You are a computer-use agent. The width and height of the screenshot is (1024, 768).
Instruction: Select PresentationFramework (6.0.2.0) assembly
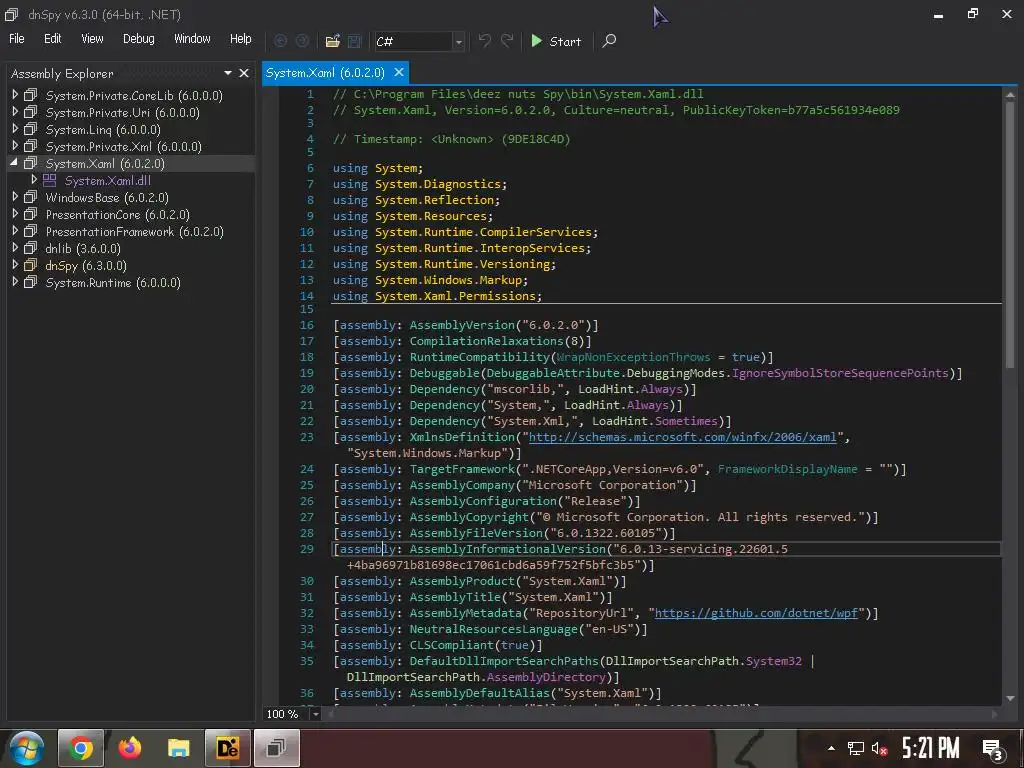click(x=135, y=231)
